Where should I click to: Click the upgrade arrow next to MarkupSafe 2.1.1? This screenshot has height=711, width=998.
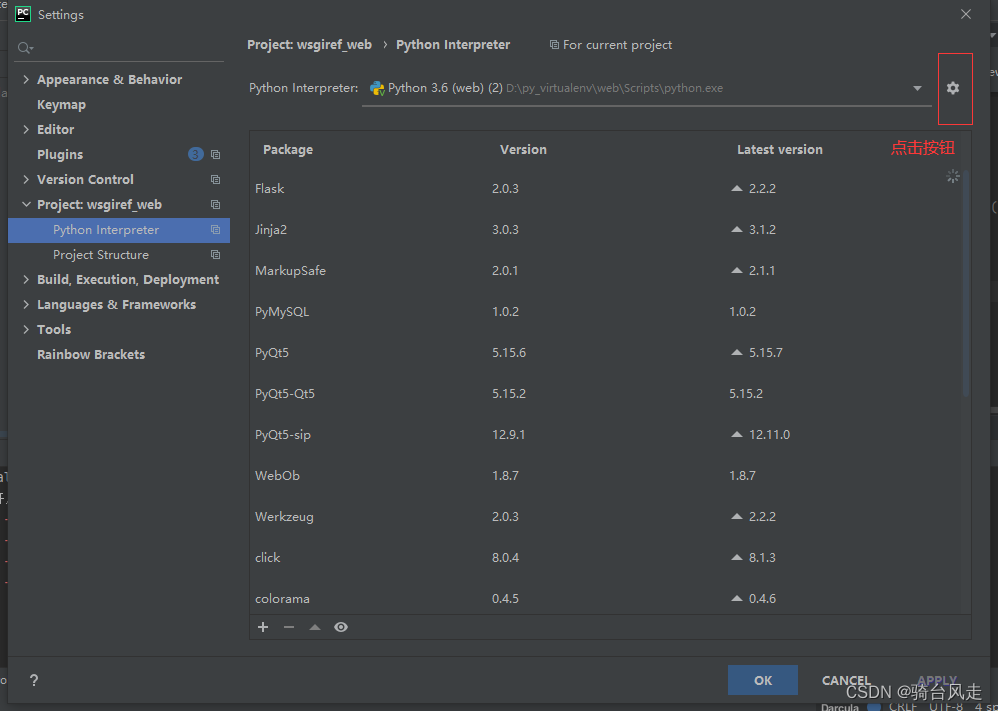click(737, 271)
